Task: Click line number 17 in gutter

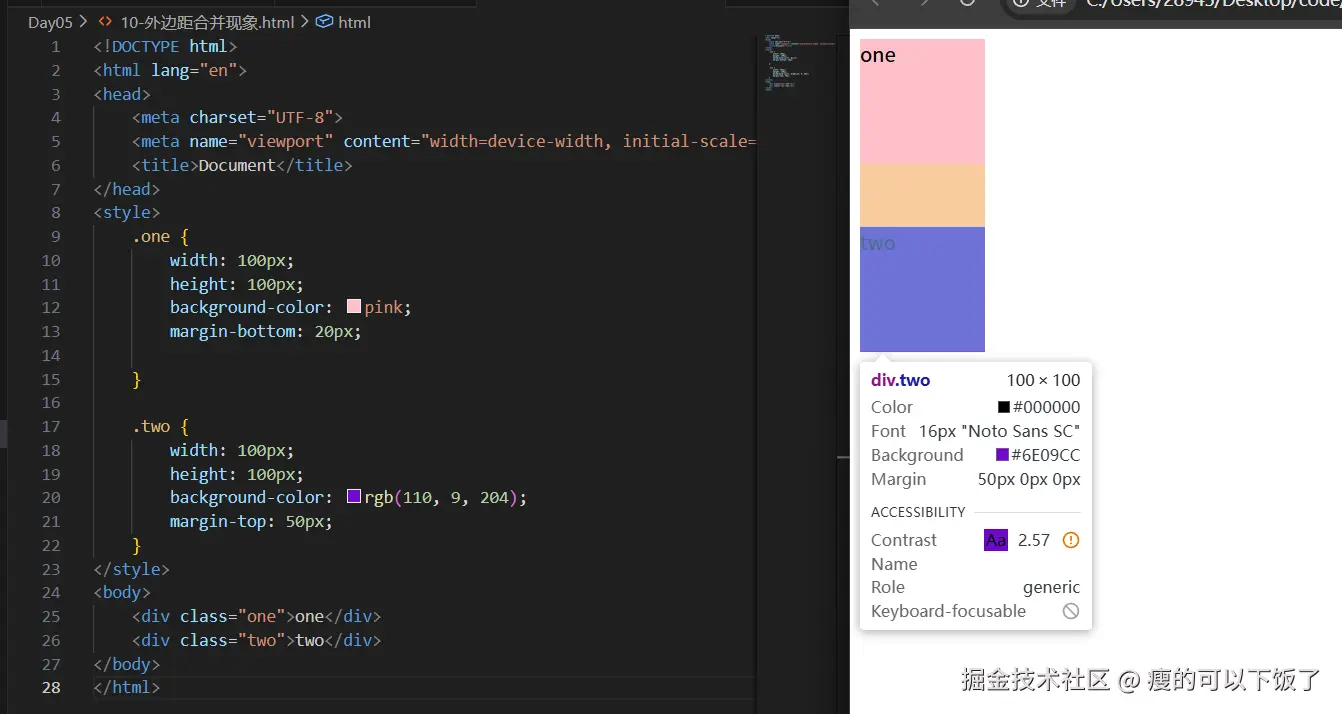Action: tap(51, 426)
